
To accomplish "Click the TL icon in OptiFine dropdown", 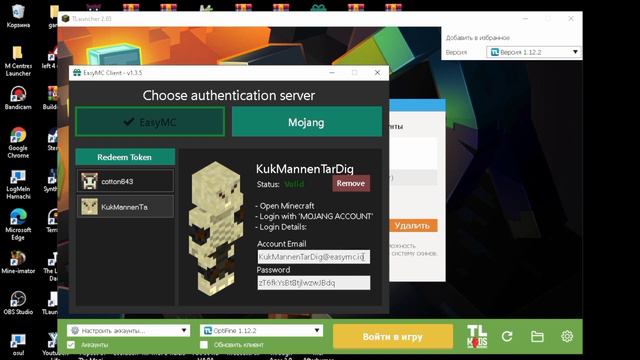I will point(208,331).
